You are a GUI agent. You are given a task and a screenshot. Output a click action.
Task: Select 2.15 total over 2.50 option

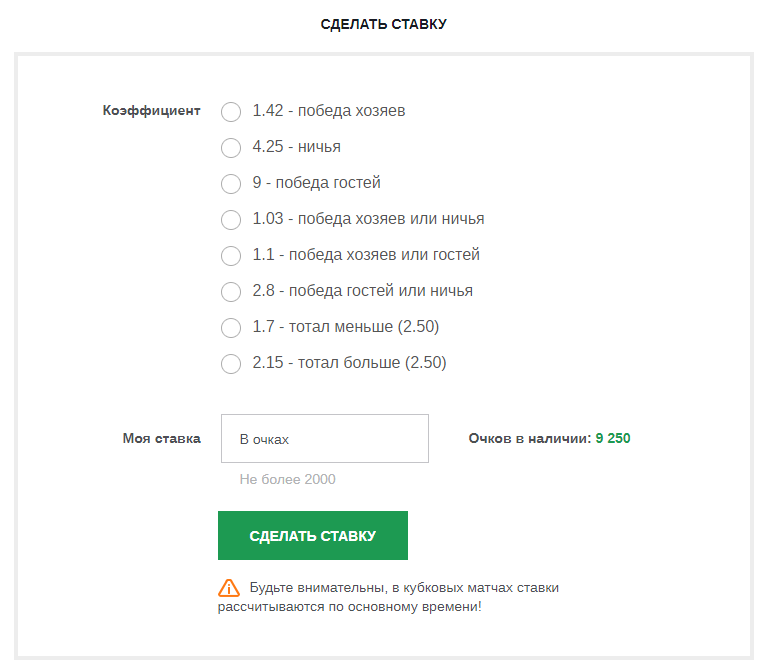click(231, 364)
